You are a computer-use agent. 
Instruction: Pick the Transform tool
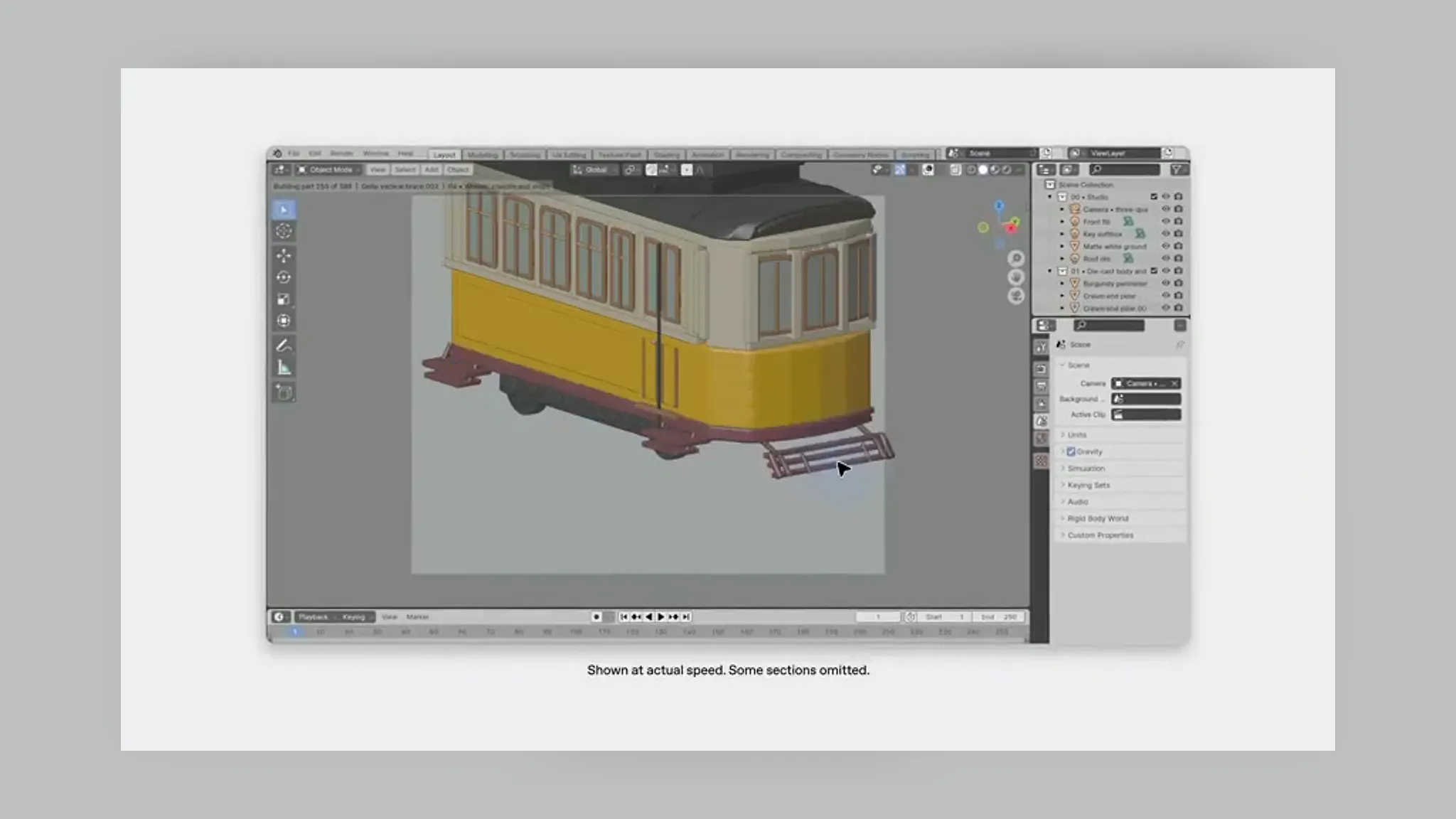[284, 321]
